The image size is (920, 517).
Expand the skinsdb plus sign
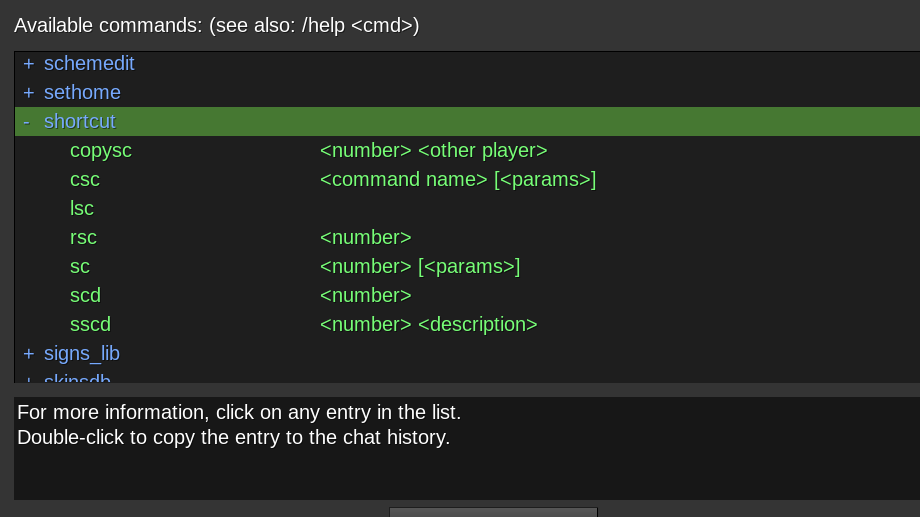click(x=29, y=379)
